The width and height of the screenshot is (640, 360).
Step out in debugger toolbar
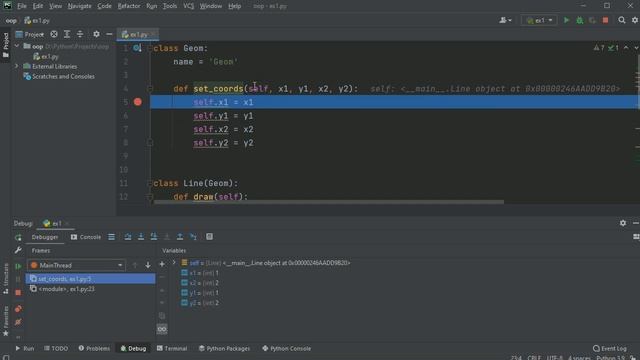(180, 237)
